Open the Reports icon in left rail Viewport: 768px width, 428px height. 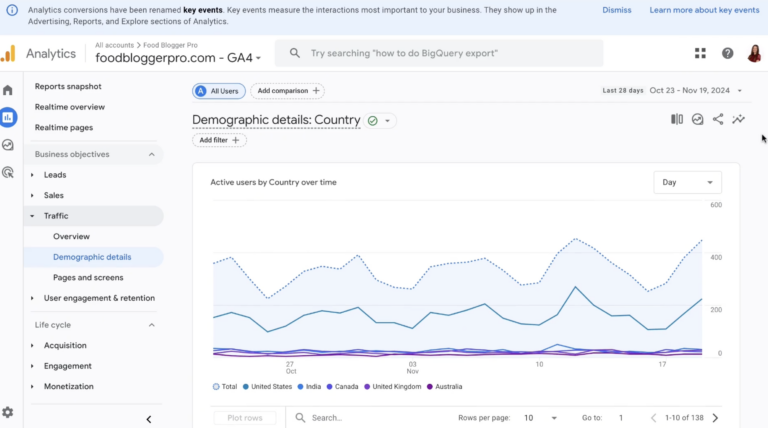(x=8, y=118)
